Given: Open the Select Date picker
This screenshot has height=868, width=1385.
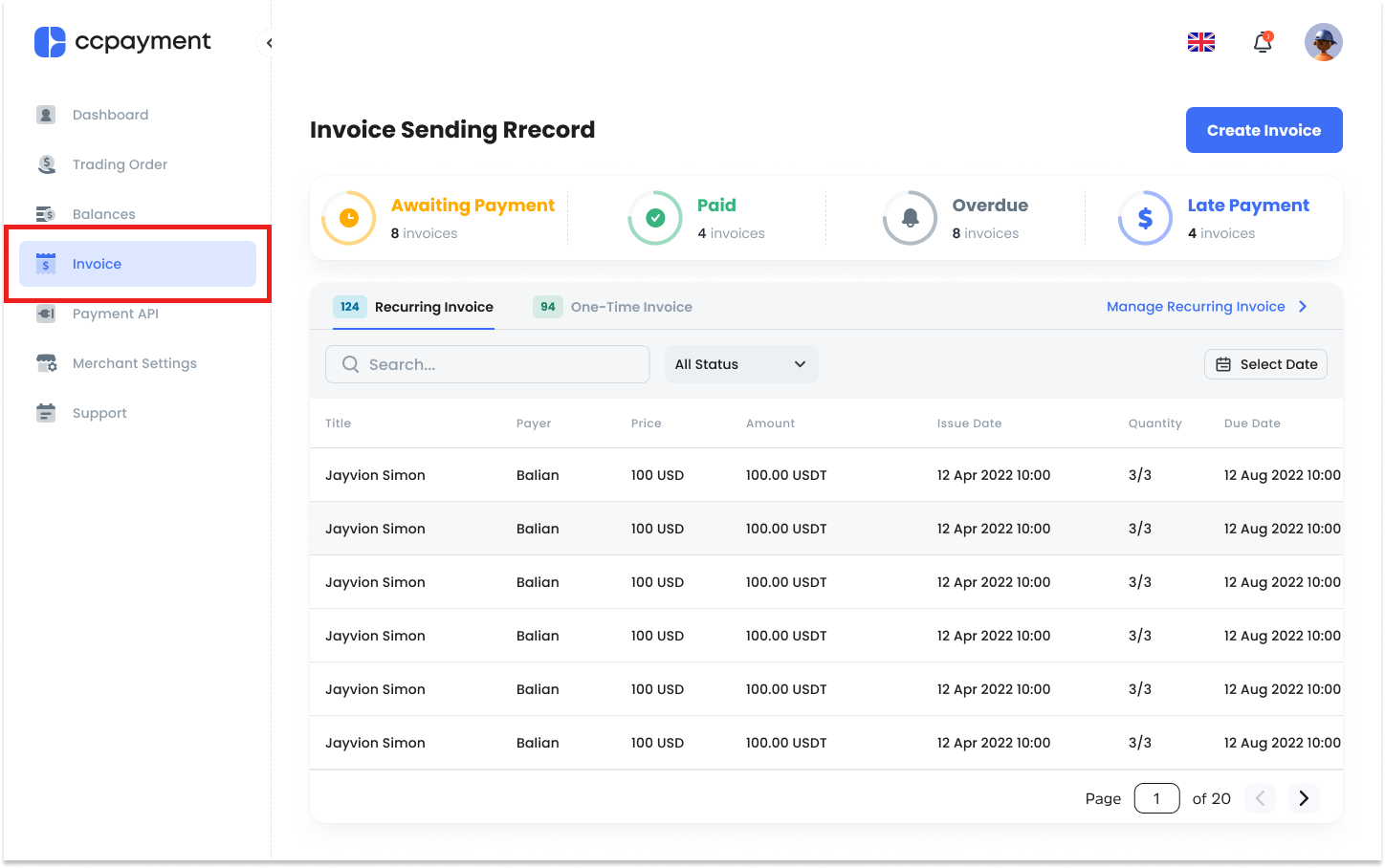Looking at the screenshot, I should [1265, 364].
